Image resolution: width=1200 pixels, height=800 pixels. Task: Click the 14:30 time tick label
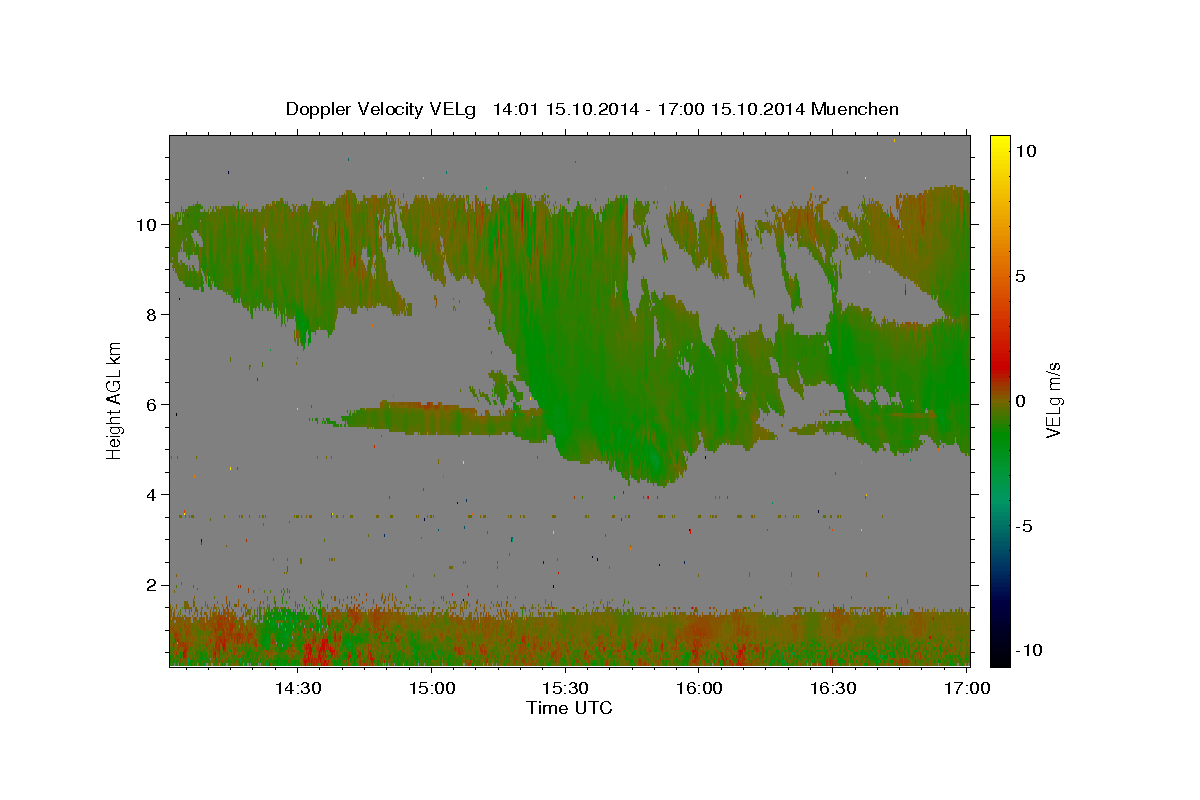[x=298, y=688]
